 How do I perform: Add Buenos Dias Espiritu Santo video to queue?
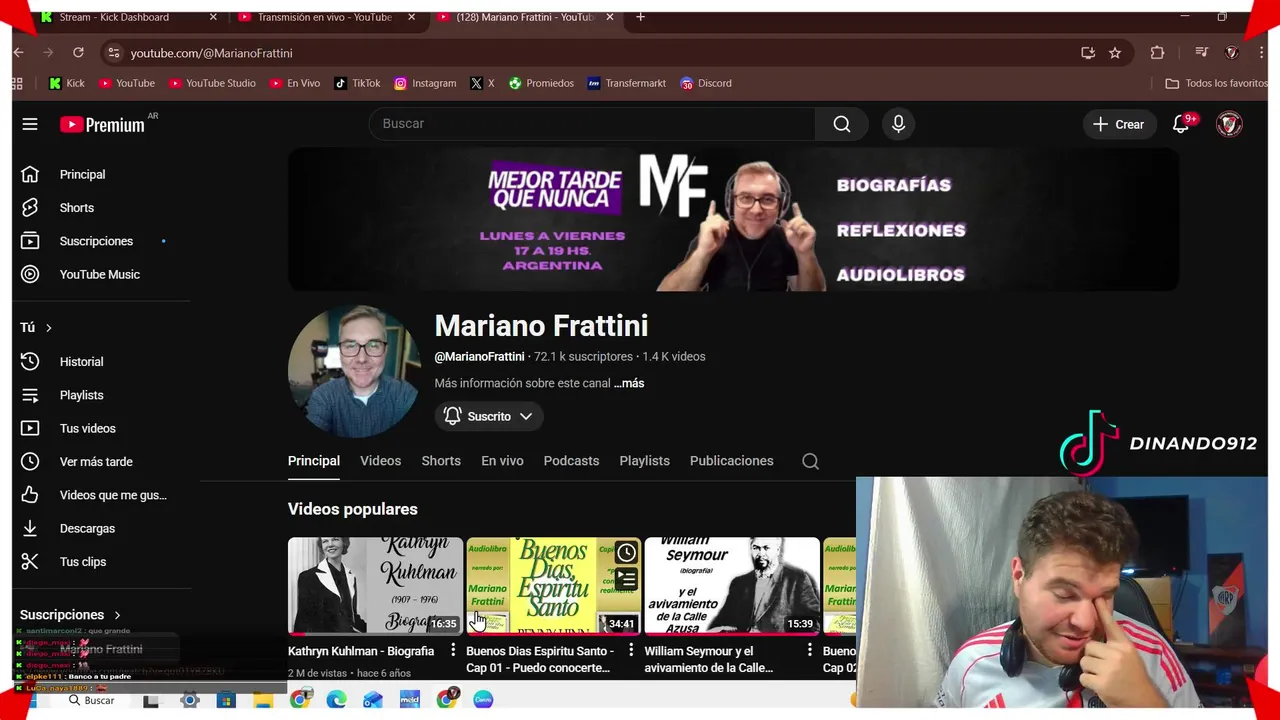[626, 579]
